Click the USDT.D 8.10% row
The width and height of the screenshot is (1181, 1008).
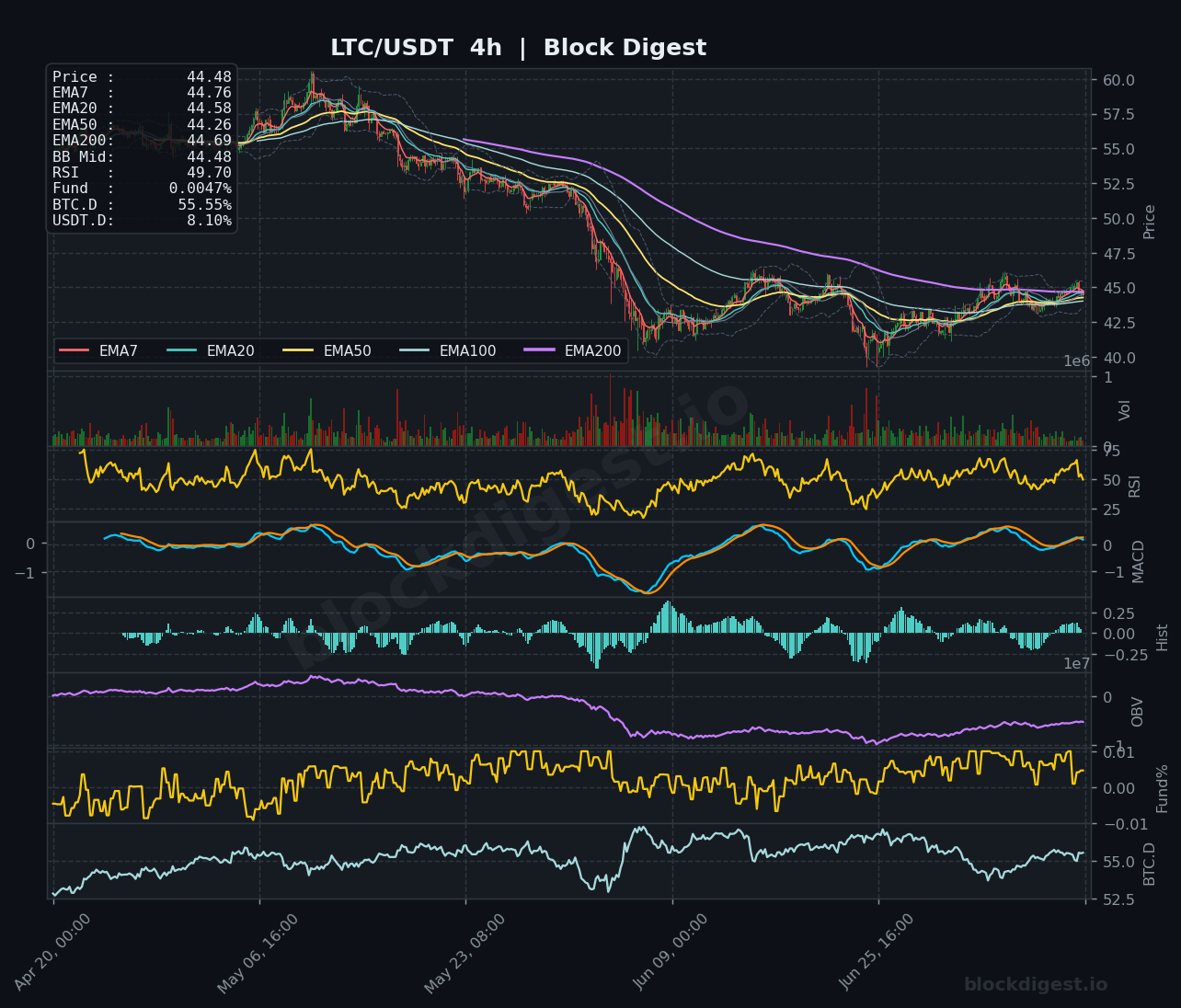tap(142, 221)
